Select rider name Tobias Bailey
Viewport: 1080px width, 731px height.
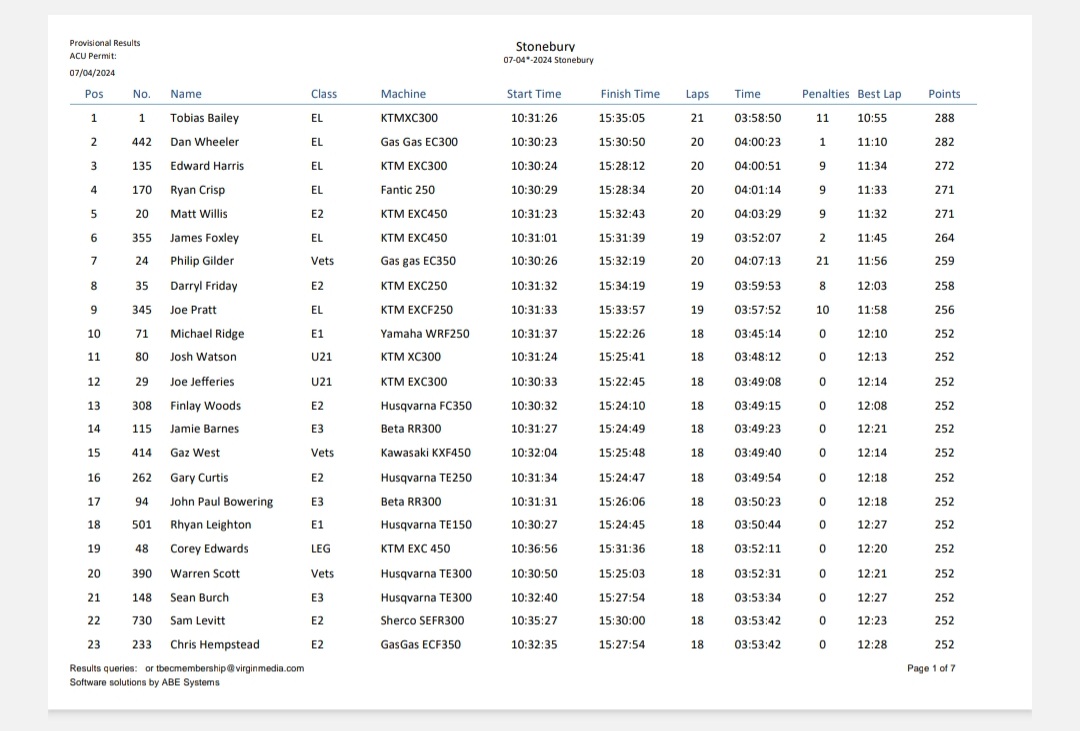pos(205,118)
